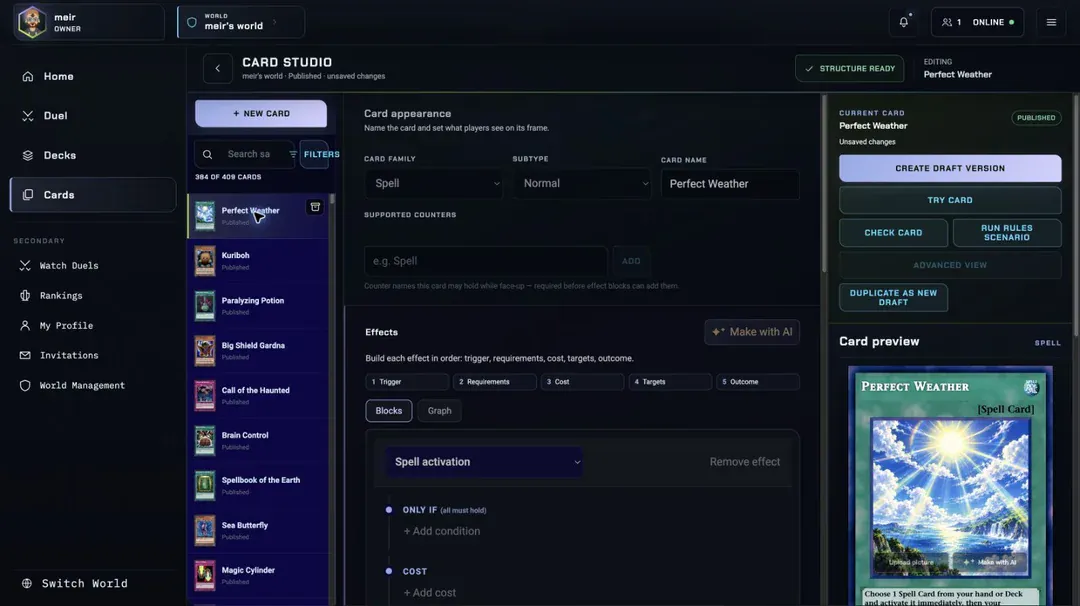Click Run Rules Scenario

click(1007, 233)
